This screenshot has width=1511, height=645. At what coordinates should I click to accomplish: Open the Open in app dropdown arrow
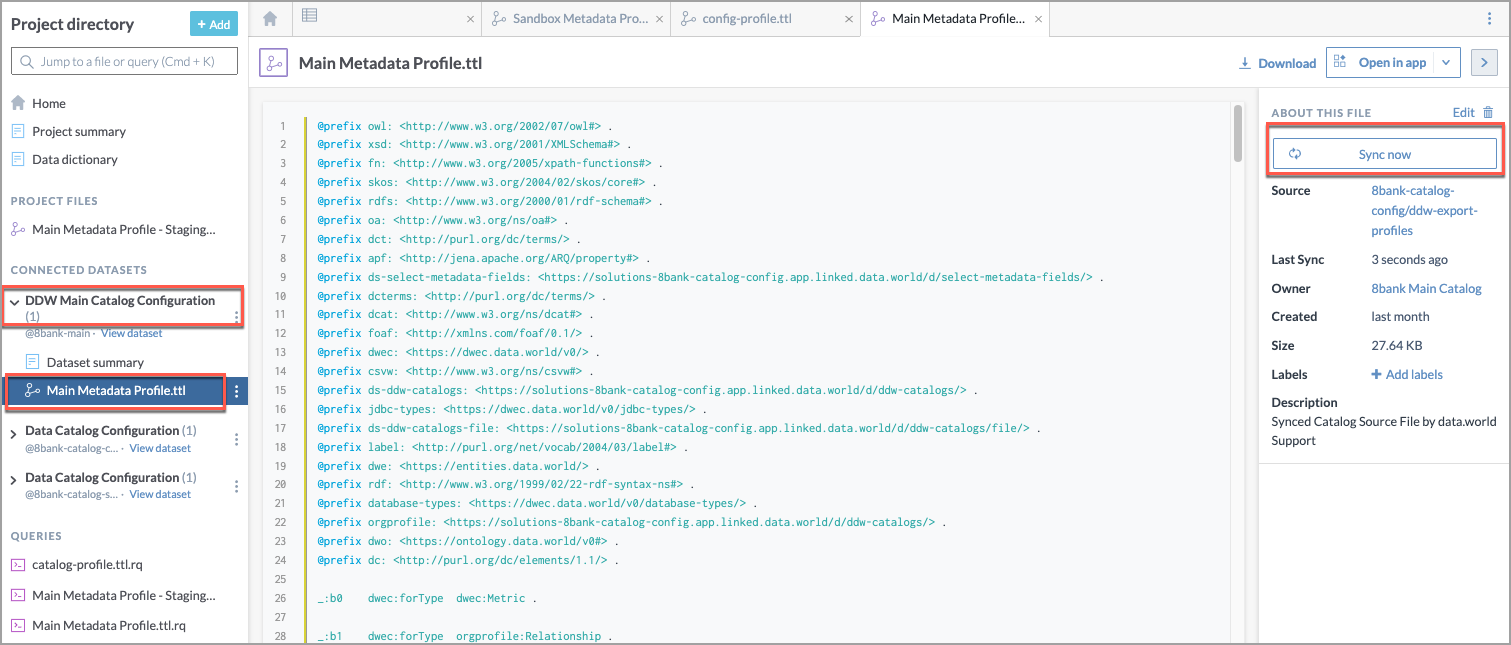(x=1447, y=62)
